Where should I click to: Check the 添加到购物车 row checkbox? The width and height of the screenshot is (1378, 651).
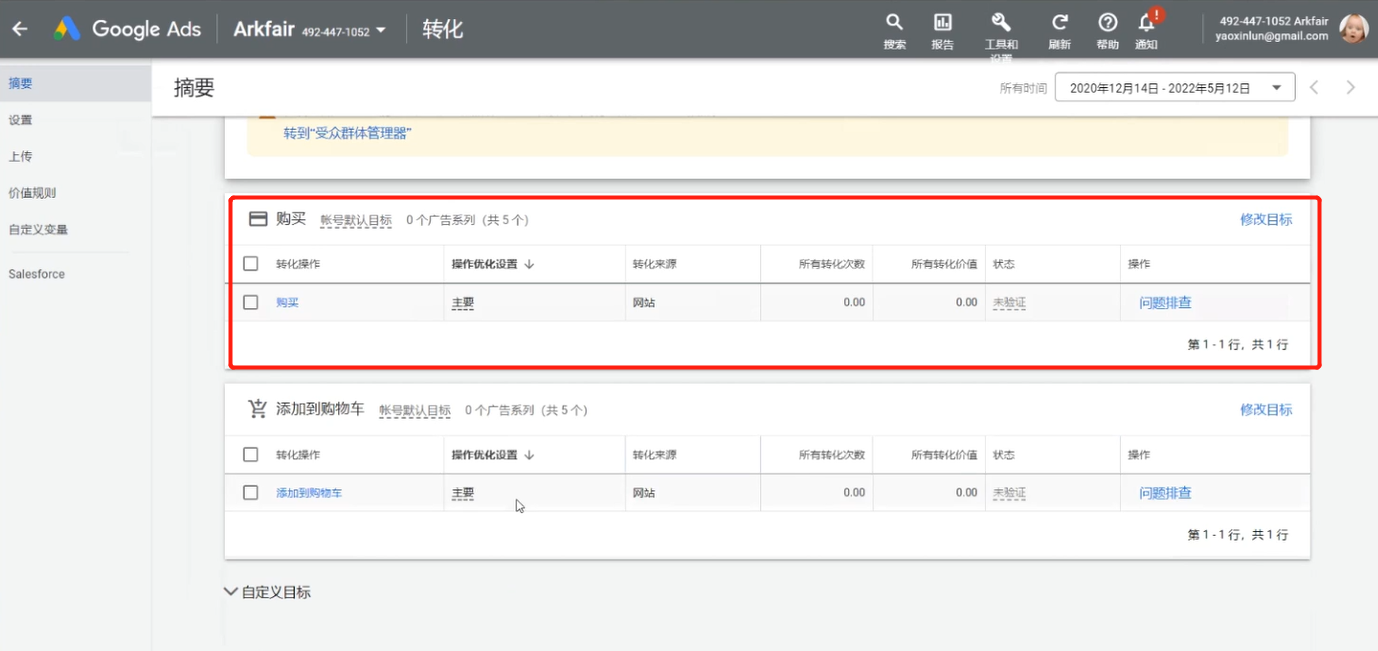250,492
